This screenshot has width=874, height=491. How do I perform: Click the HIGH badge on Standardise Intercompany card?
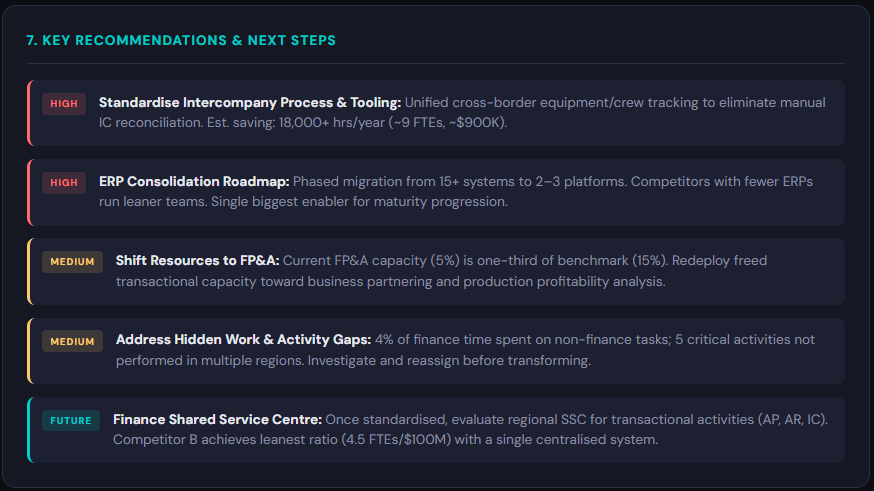coord(64,104)
